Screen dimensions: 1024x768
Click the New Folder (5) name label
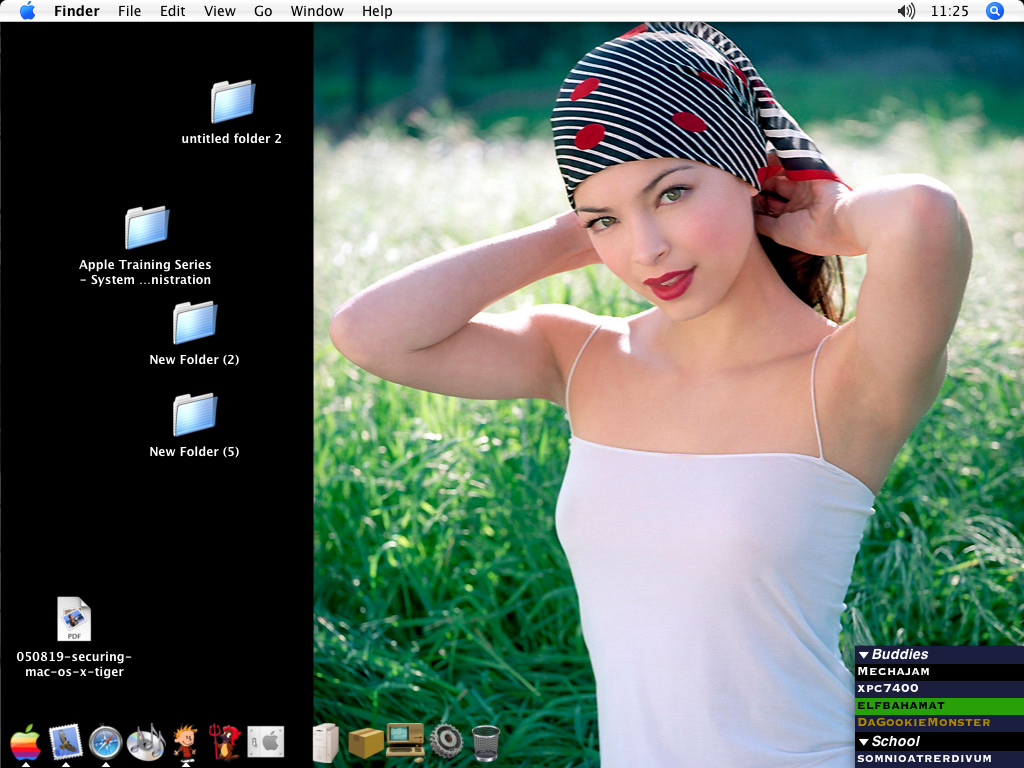194,451
